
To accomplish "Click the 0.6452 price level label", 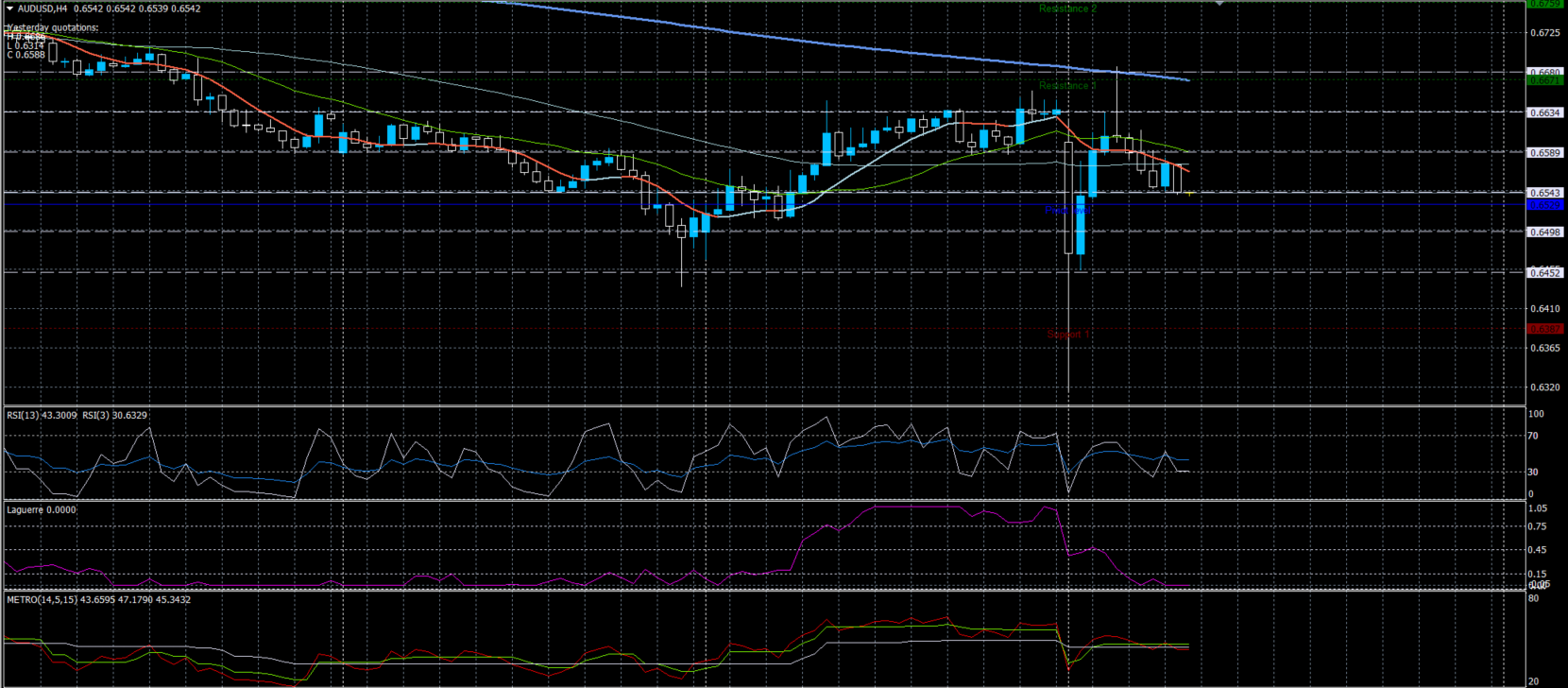I will [1545, 273].
